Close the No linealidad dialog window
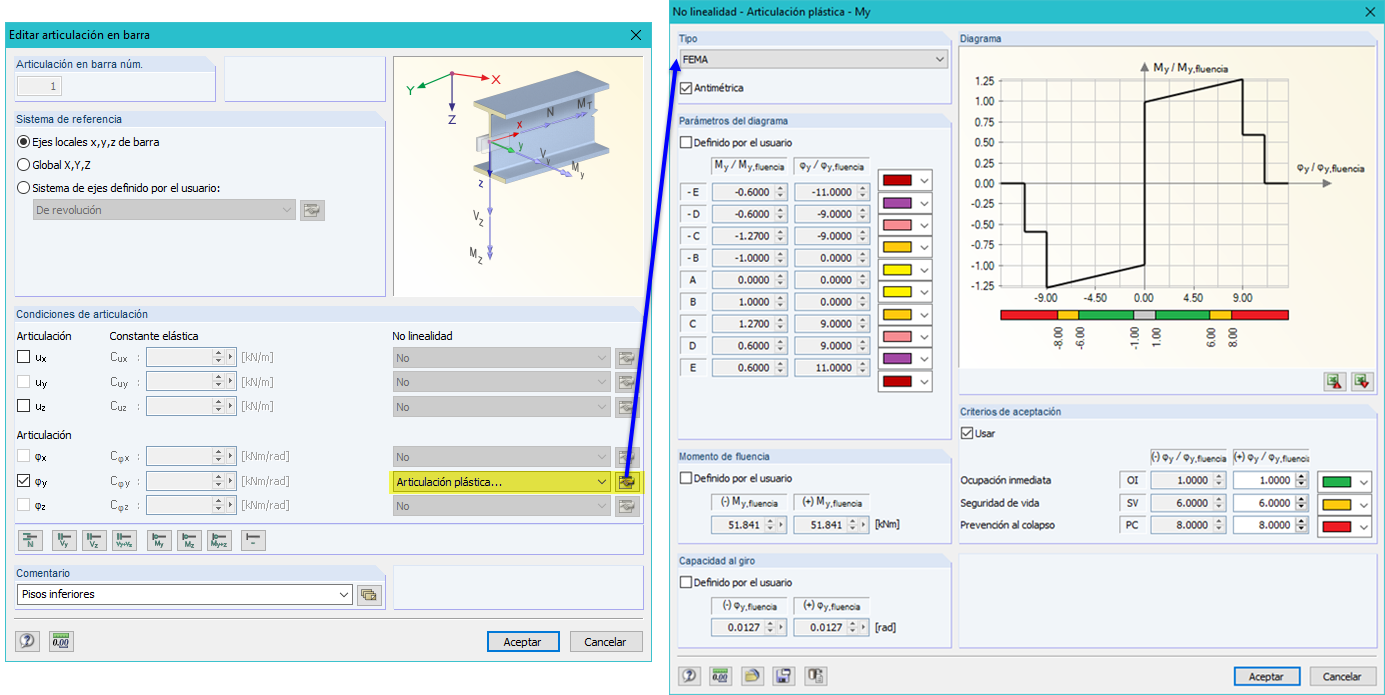Viewport: 1385px width, 695px height. 1369,12
